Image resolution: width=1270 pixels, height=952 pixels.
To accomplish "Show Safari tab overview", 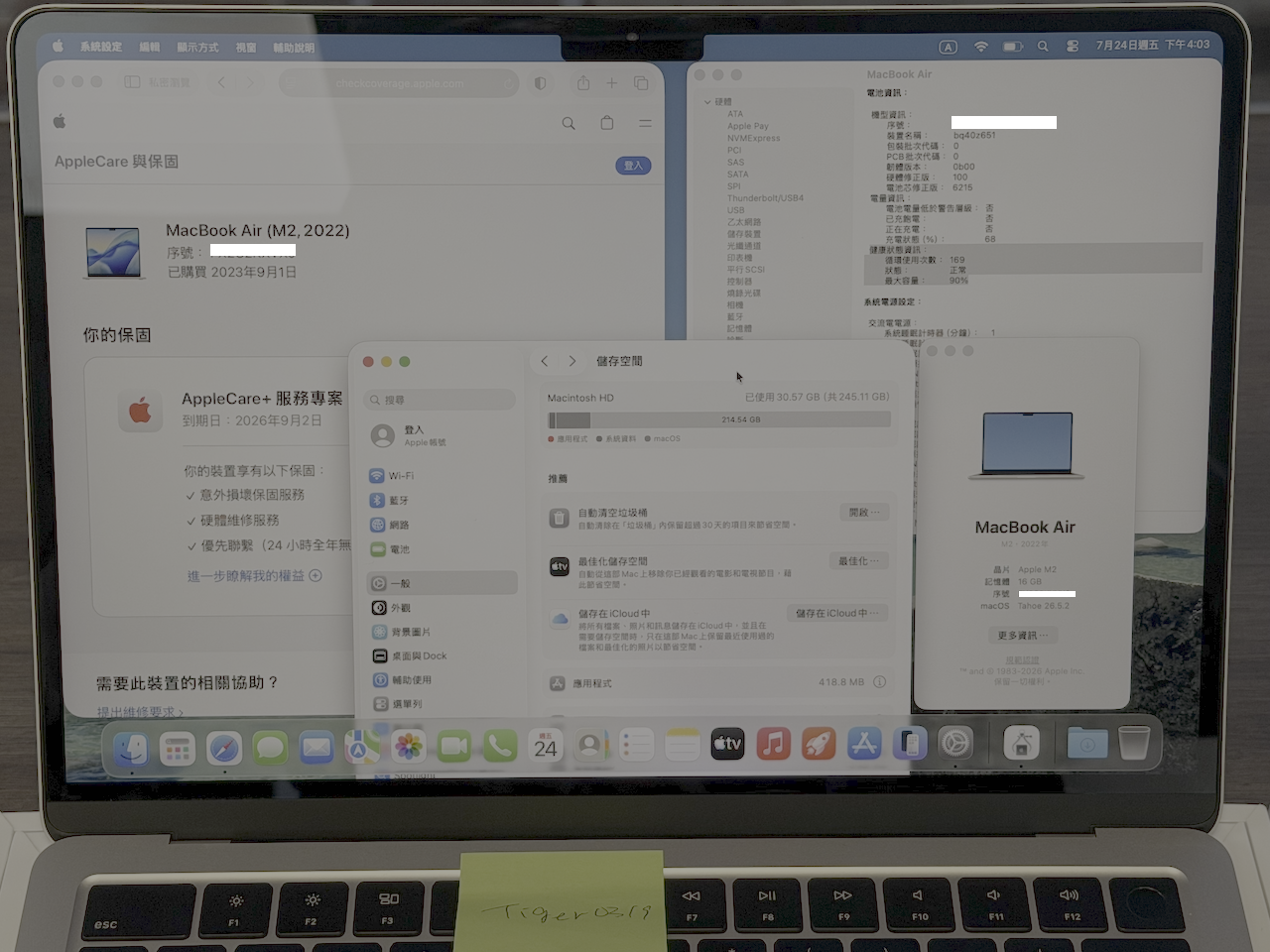I will click(641, 83).
